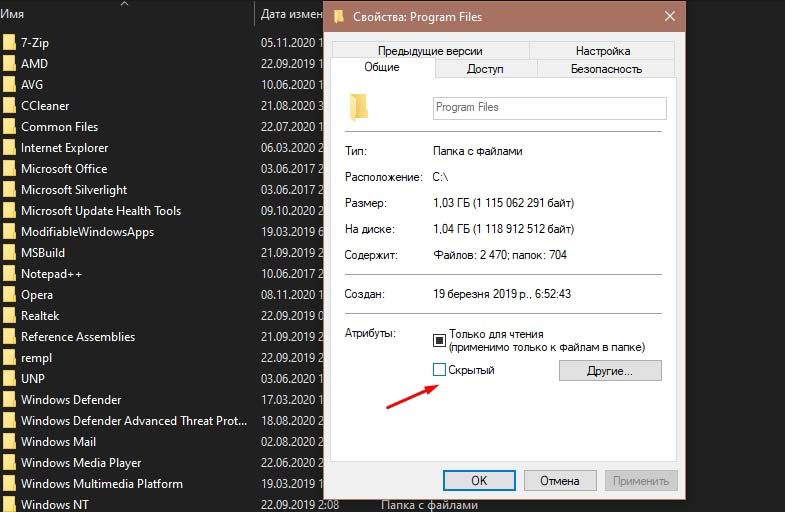
Task: Click the Notepad++ folder icon
Action: coord(9,274)
